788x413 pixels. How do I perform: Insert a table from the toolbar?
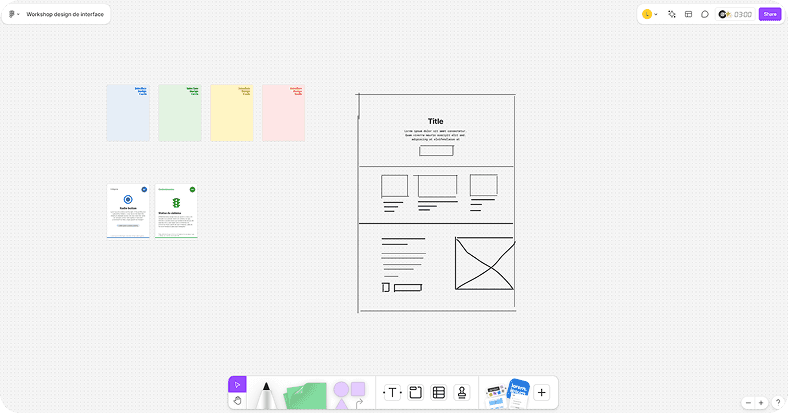click(438, 393)
